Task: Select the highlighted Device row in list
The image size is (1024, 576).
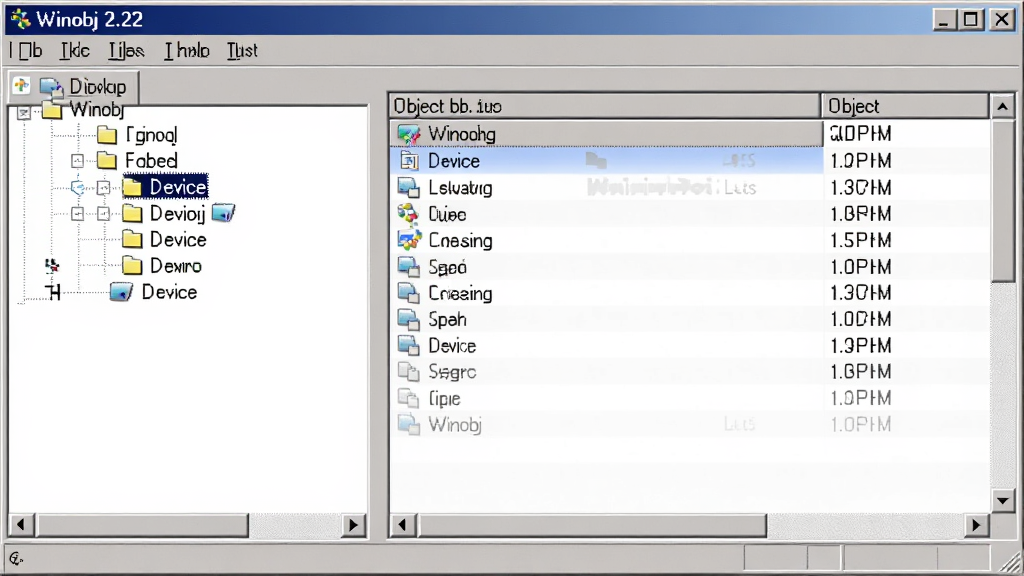Action: tap(606, 161)
